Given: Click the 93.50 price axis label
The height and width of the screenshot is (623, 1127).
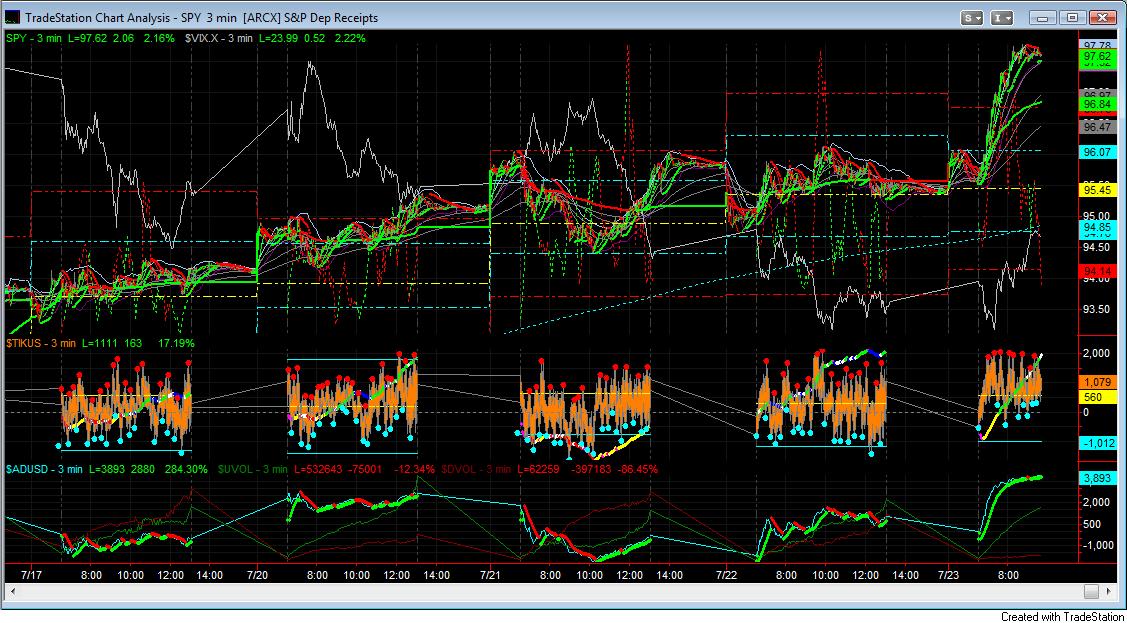Looking at the screenshot, I should click(1099, 310).
